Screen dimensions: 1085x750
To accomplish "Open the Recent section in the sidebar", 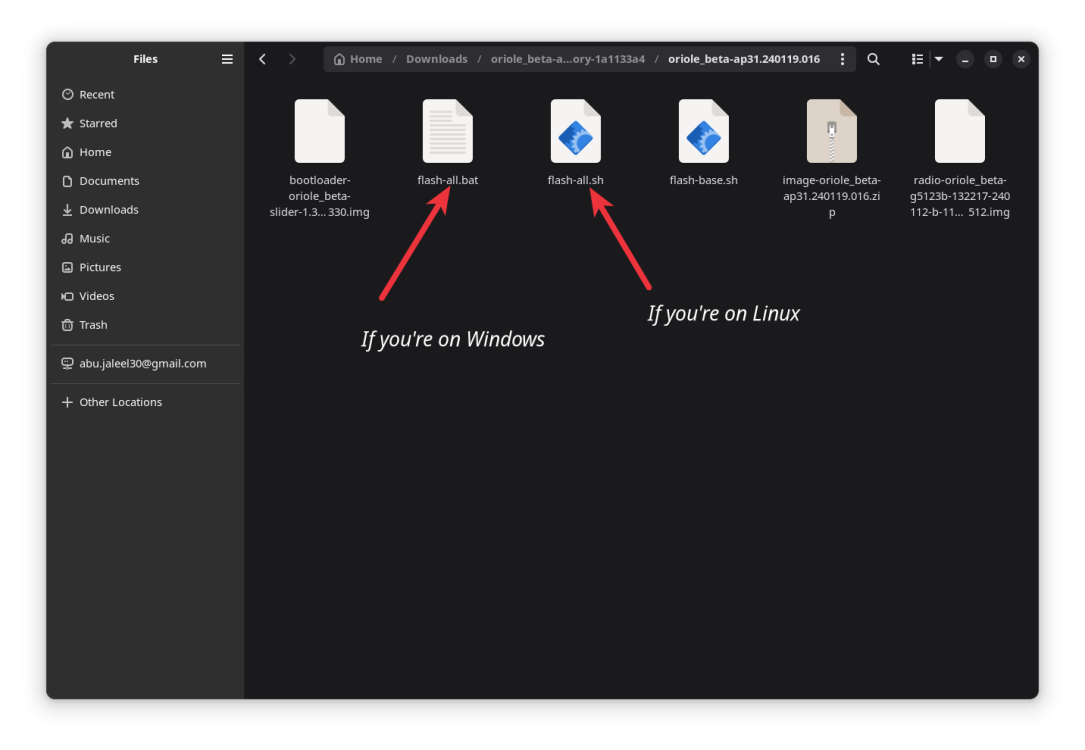I will pos(96,94).
